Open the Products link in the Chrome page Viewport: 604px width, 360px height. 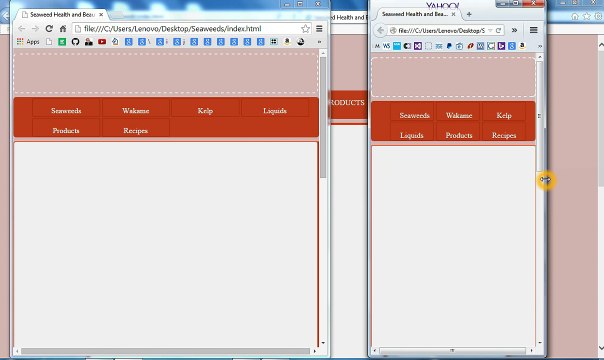66,131
